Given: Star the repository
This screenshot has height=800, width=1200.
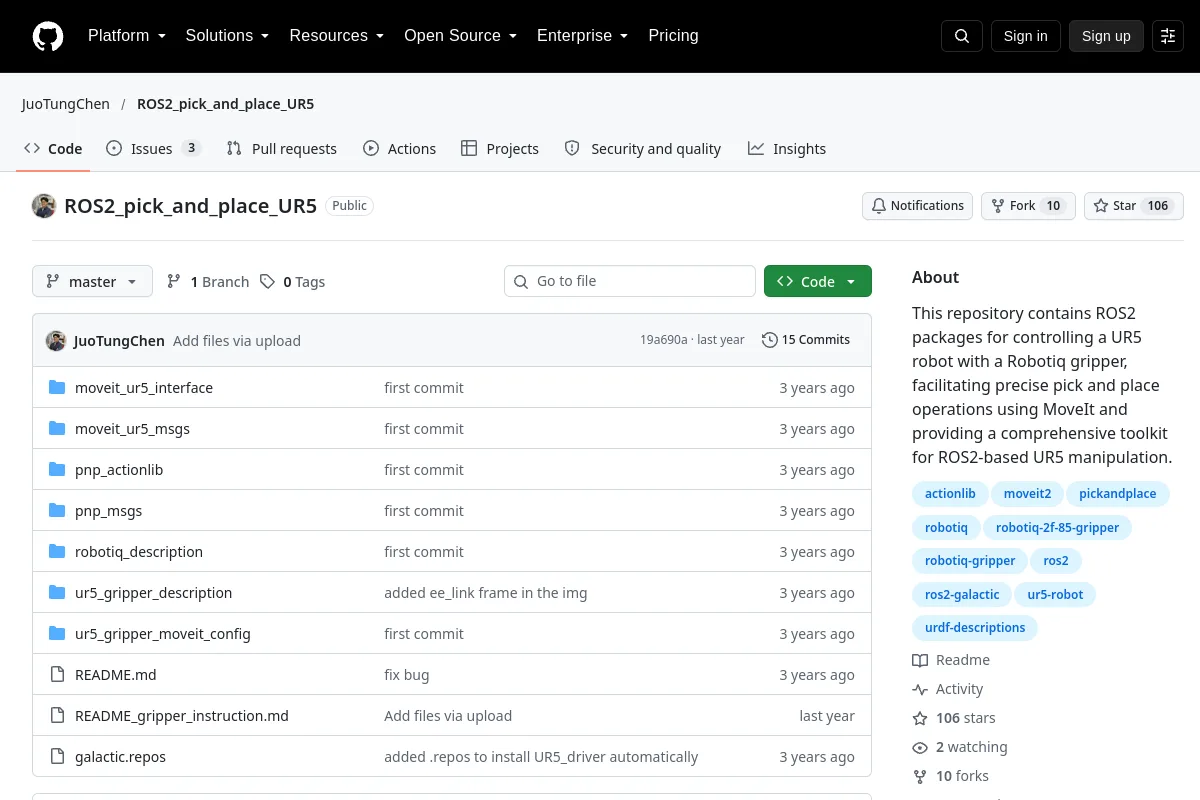Looking at the screenshot, I should tap(1134, 205).
